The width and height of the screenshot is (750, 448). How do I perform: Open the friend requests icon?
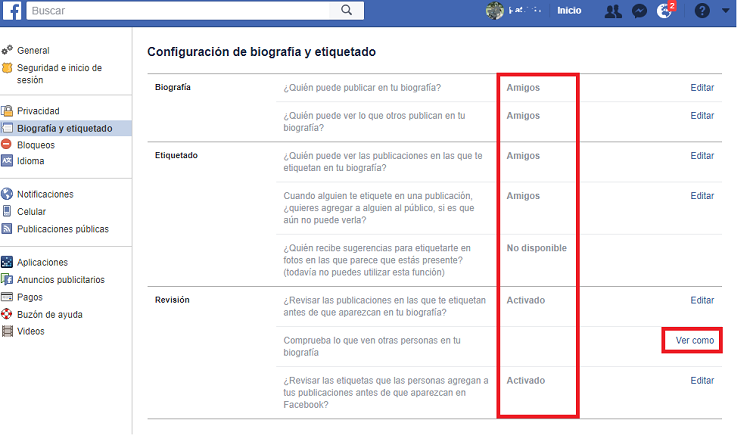[x=613, y=11]
